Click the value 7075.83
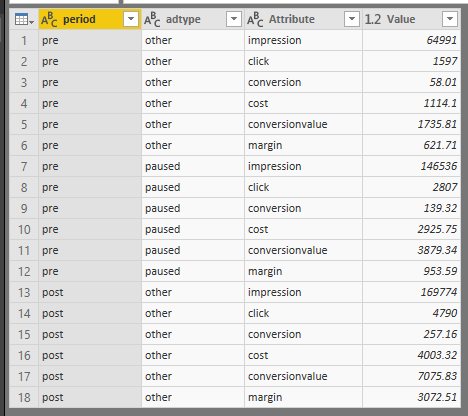The image size is (468, 416). pos(437,376)
